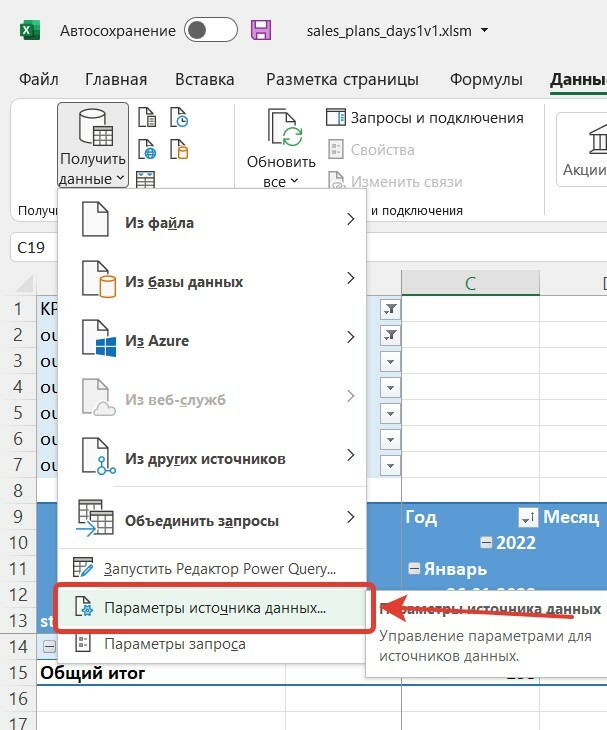The width and height of the screenshot is (607, 730).
Task: Click the Excel application logo
Action: click(x=30, y=31)
